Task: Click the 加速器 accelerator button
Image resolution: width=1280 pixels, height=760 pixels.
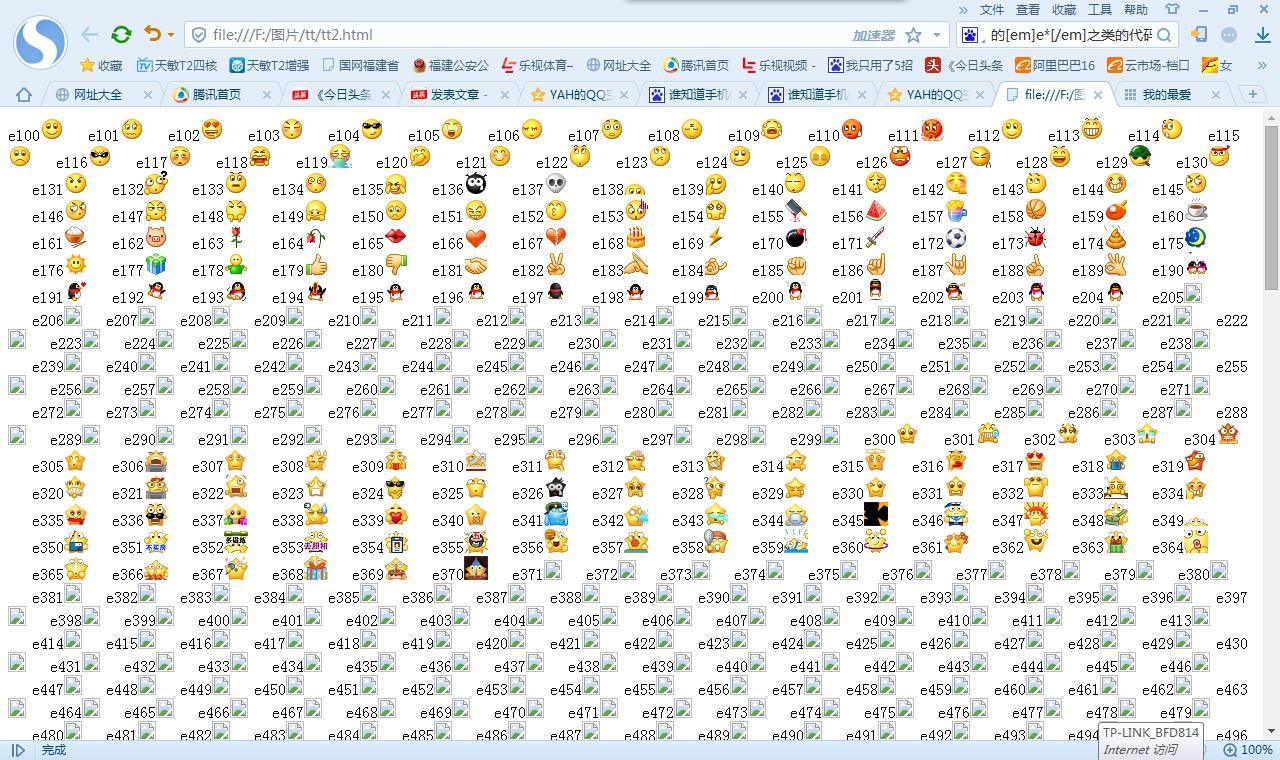Action: 873,35
